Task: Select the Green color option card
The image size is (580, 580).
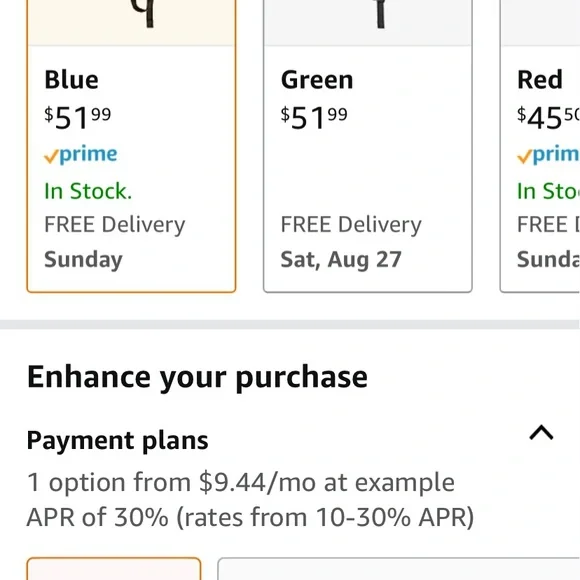Action: [x=368, y=146]
